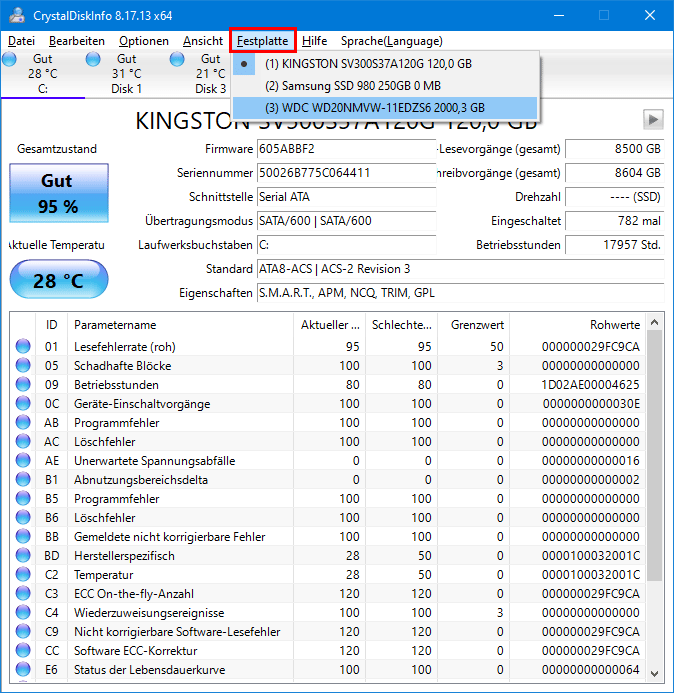Click status orb for Geräte-Einschaltvorgänge
674x693 pixels.
[23, 404]
